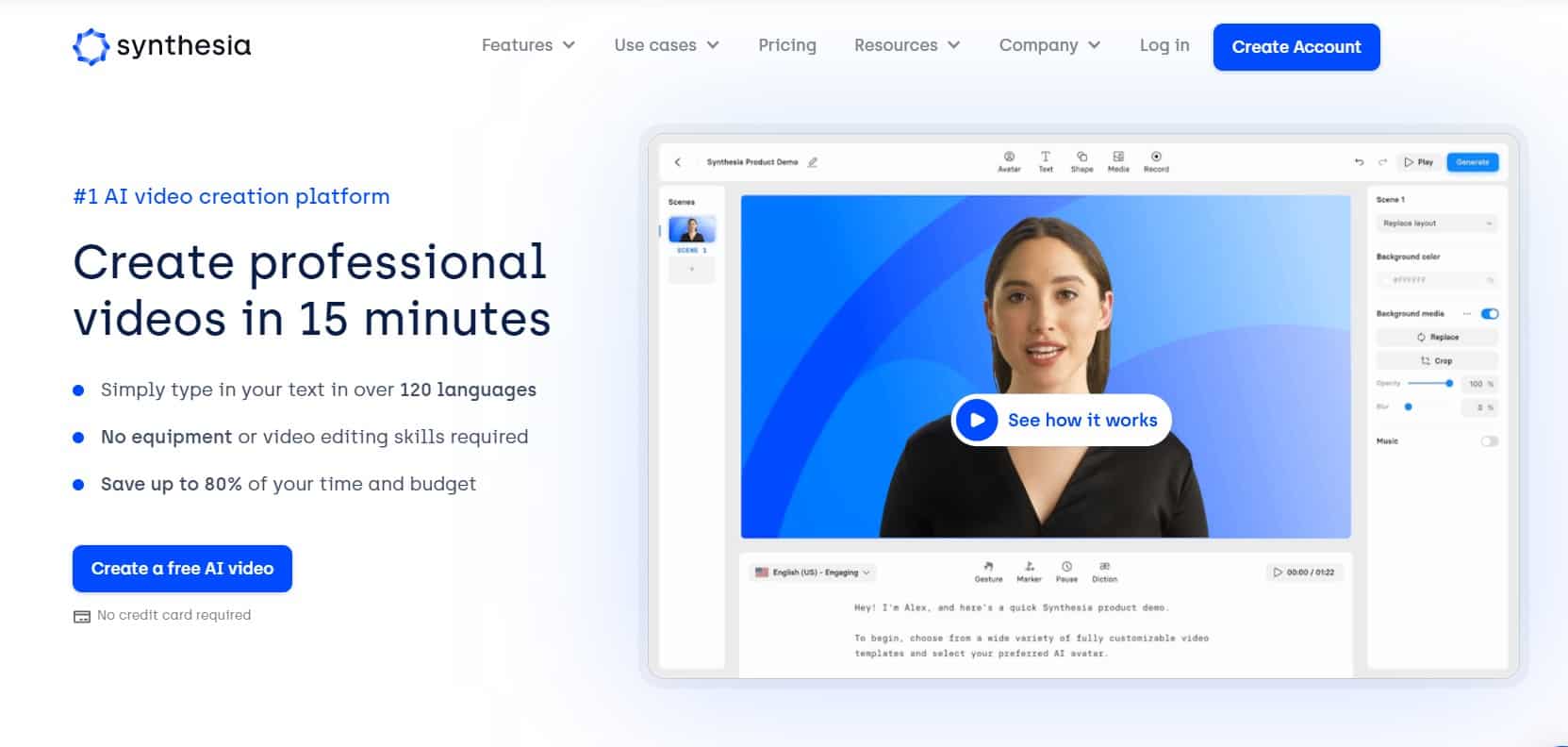Expand the Use cases menu

coord(667,45)
